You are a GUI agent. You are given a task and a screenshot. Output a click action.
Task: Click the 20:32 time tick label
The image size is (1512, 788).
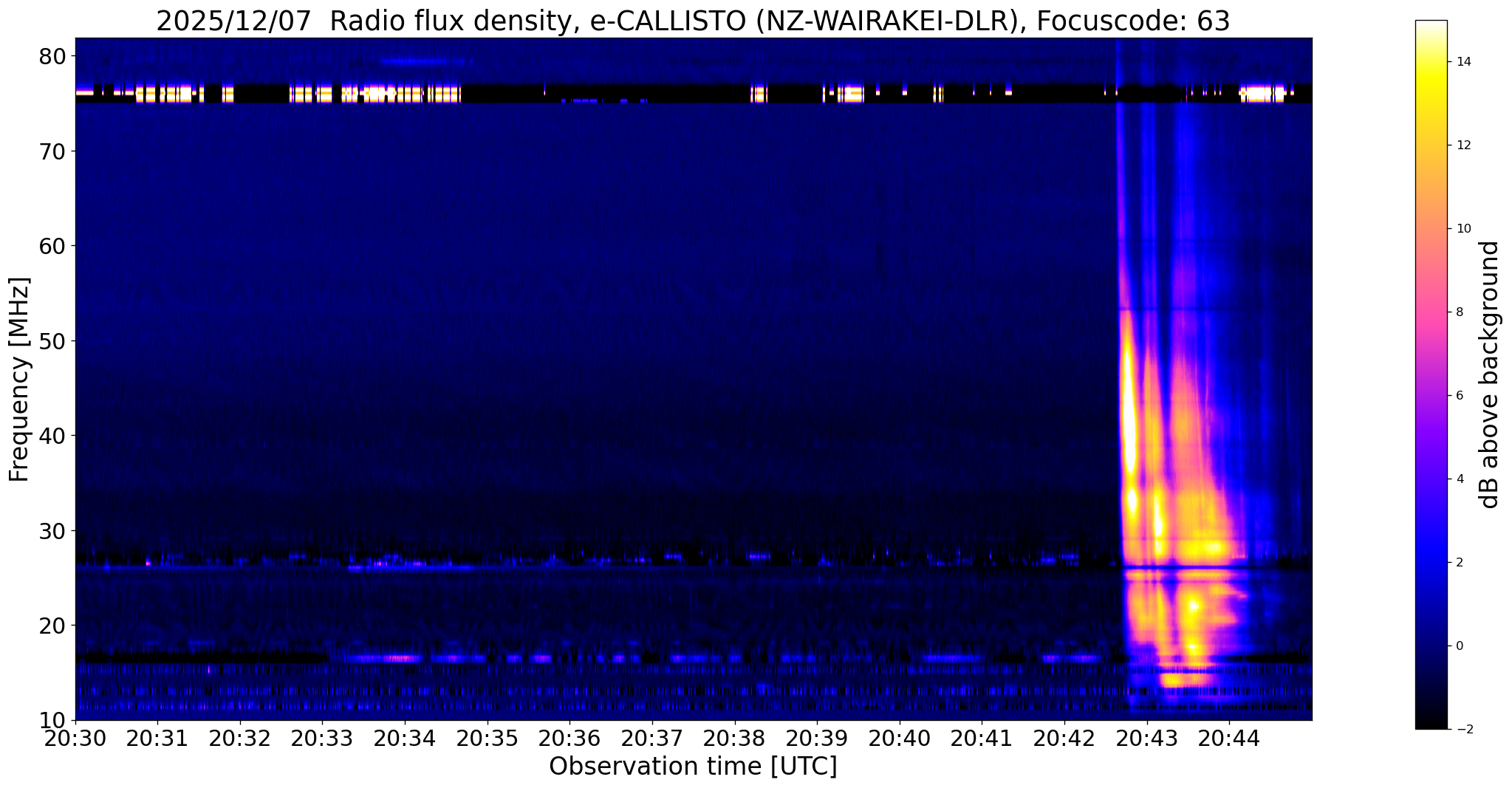[240, 739]
